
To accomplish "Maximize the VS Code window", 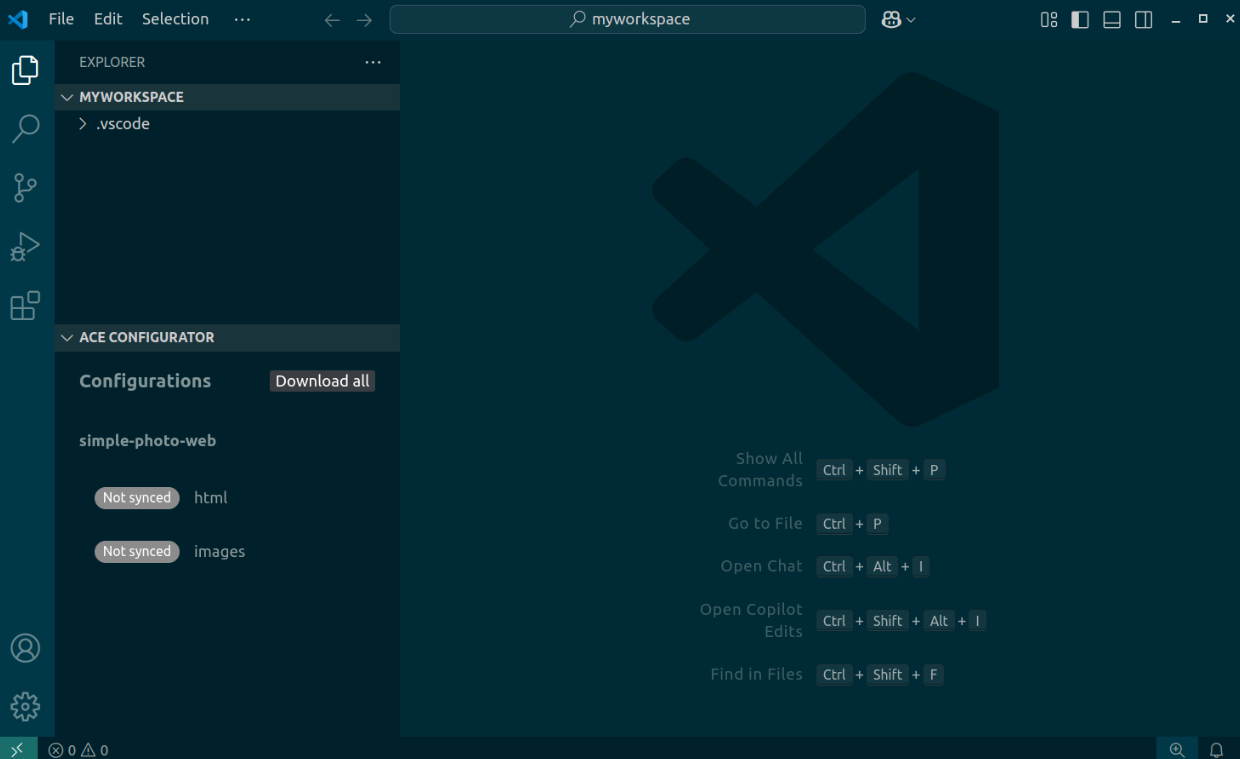I will click(x=1203, y=19).
